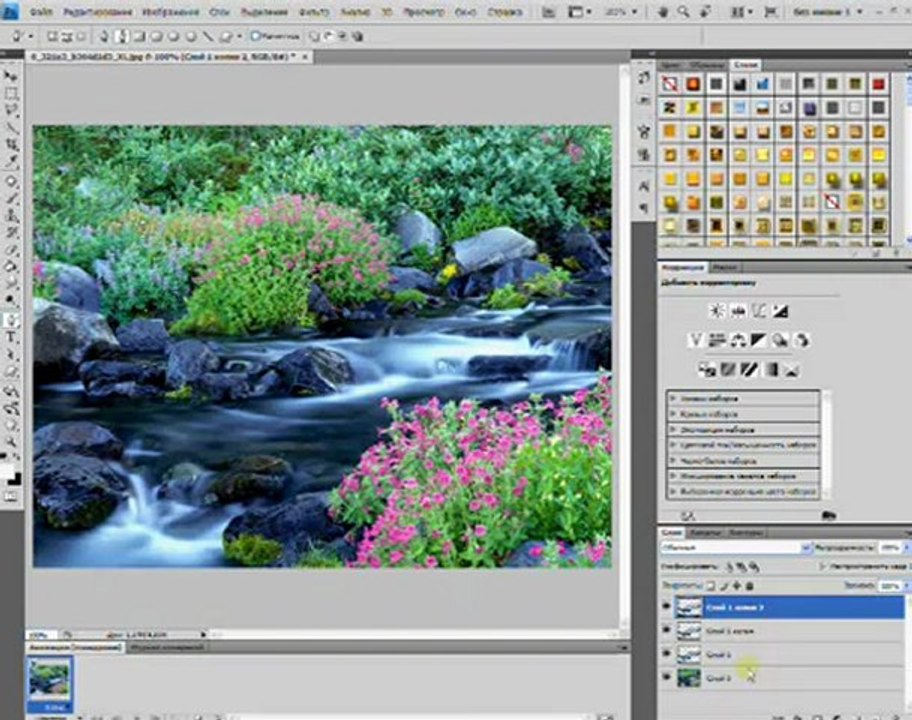912x720 pixels.
Task: Toggle lock position
Action: pos(737,586)
